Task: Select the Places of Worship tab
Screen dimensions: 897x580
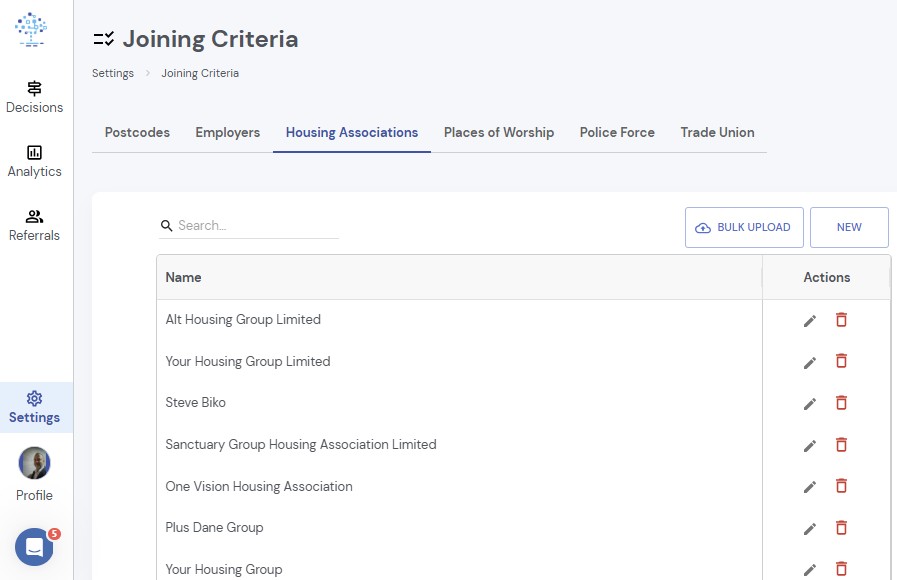Action: click(499, 133)
